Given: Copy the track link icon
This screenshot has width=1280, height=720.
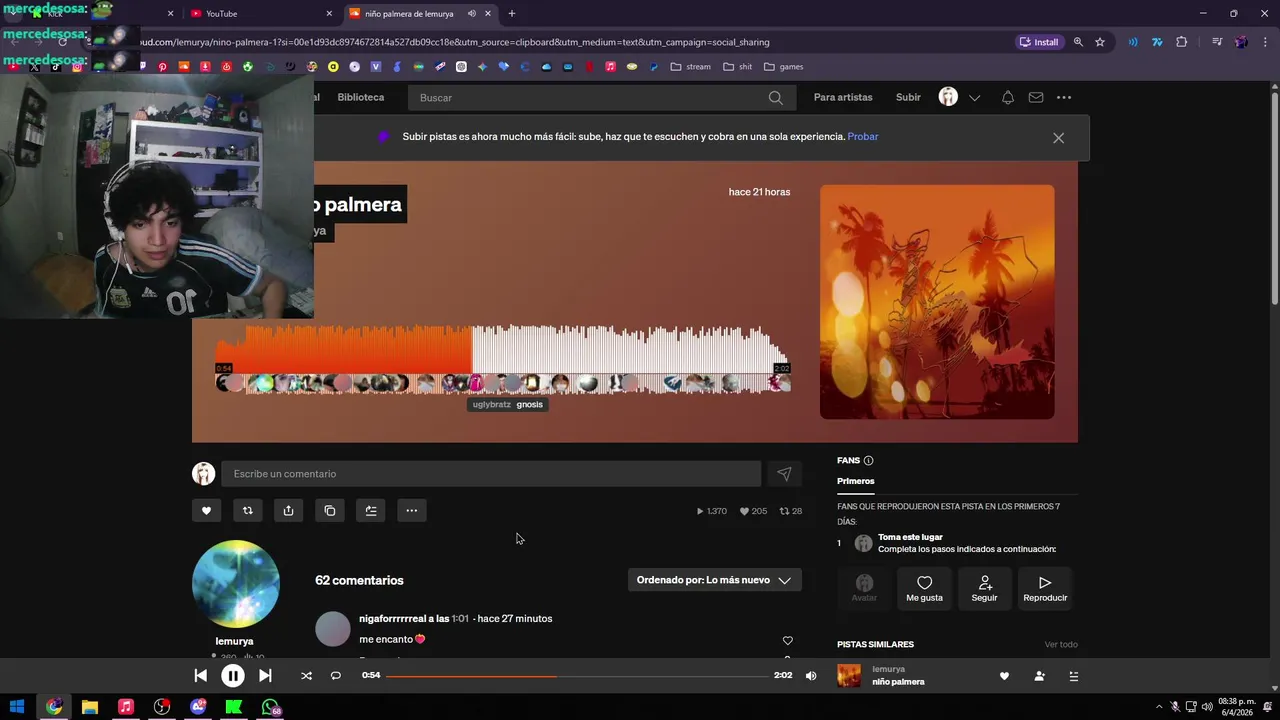Looking at the screenshot, I should (330, 511).
